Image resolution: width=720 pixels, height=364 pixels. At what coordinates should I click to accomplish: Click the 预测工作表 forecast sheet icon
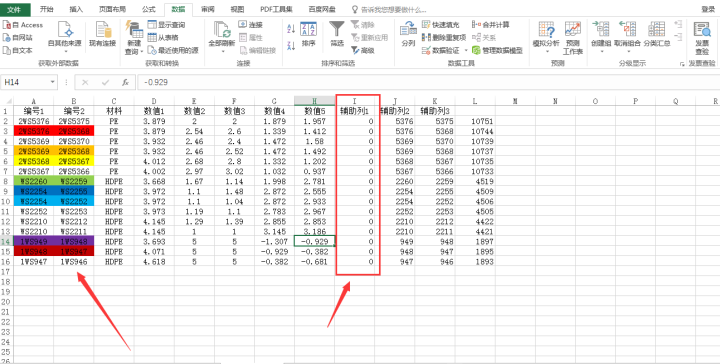(x=573, y=29)
